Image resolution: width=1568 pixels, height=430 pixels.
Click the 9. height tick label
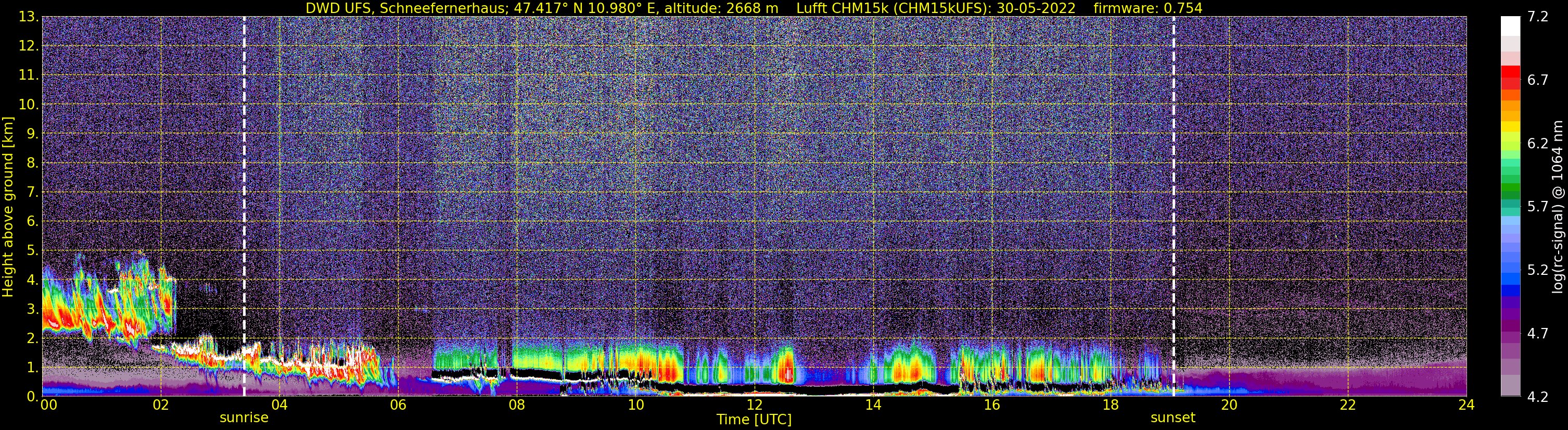click(x=32, y=133)
